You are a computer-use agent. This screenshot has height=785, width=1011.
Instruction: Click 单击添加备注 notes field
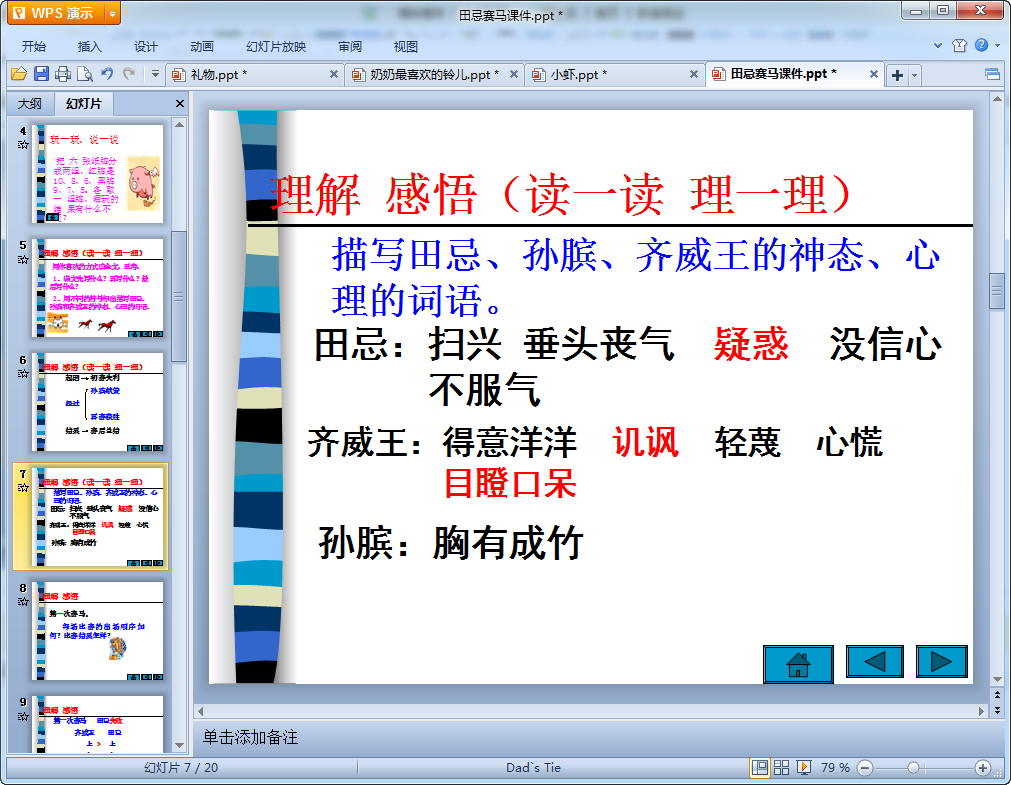coord(250,737)
